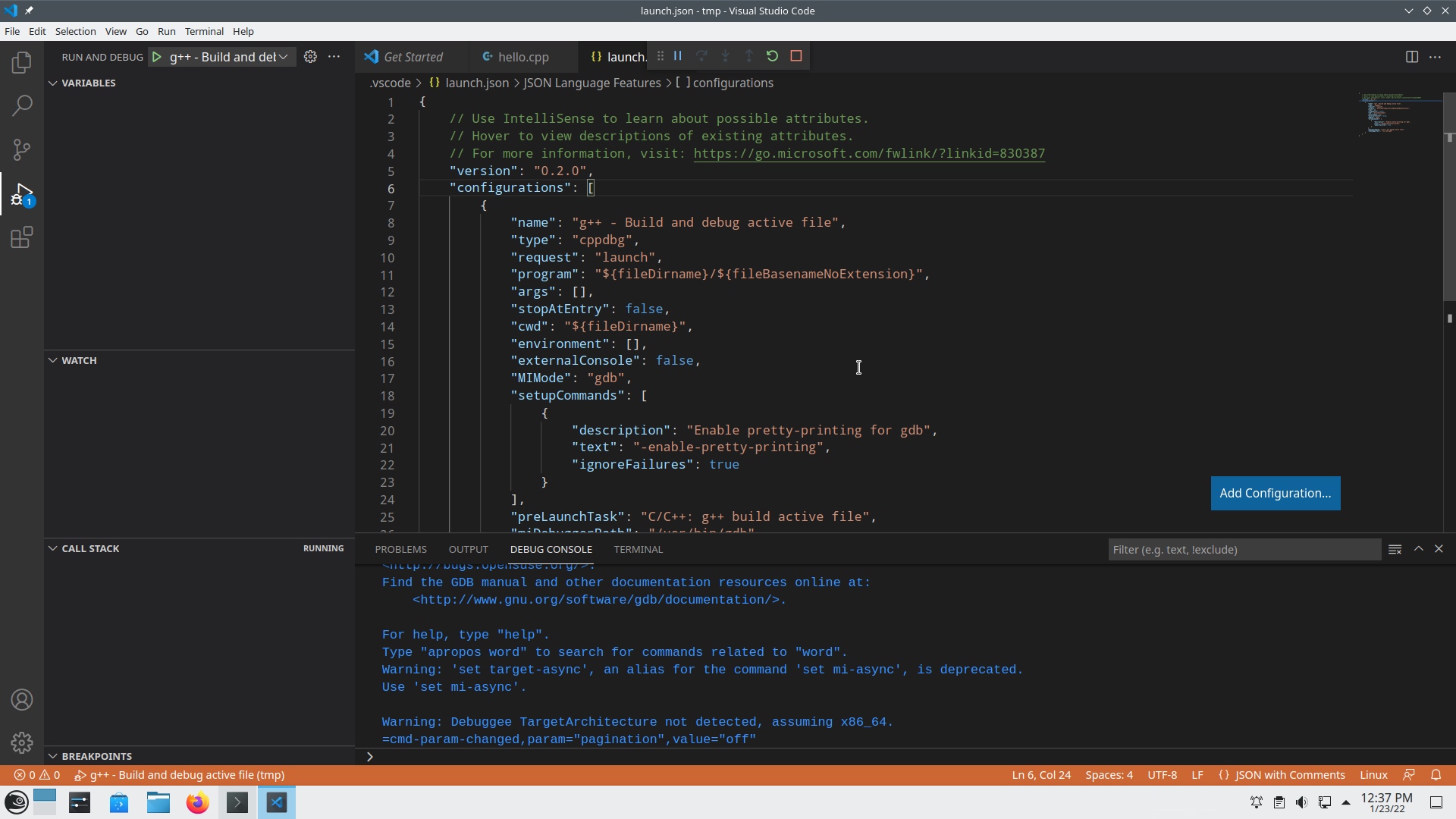Open the Explorer view in activity bar
Viewport: 1456px width, 819px height.
(x=22, y=62)
